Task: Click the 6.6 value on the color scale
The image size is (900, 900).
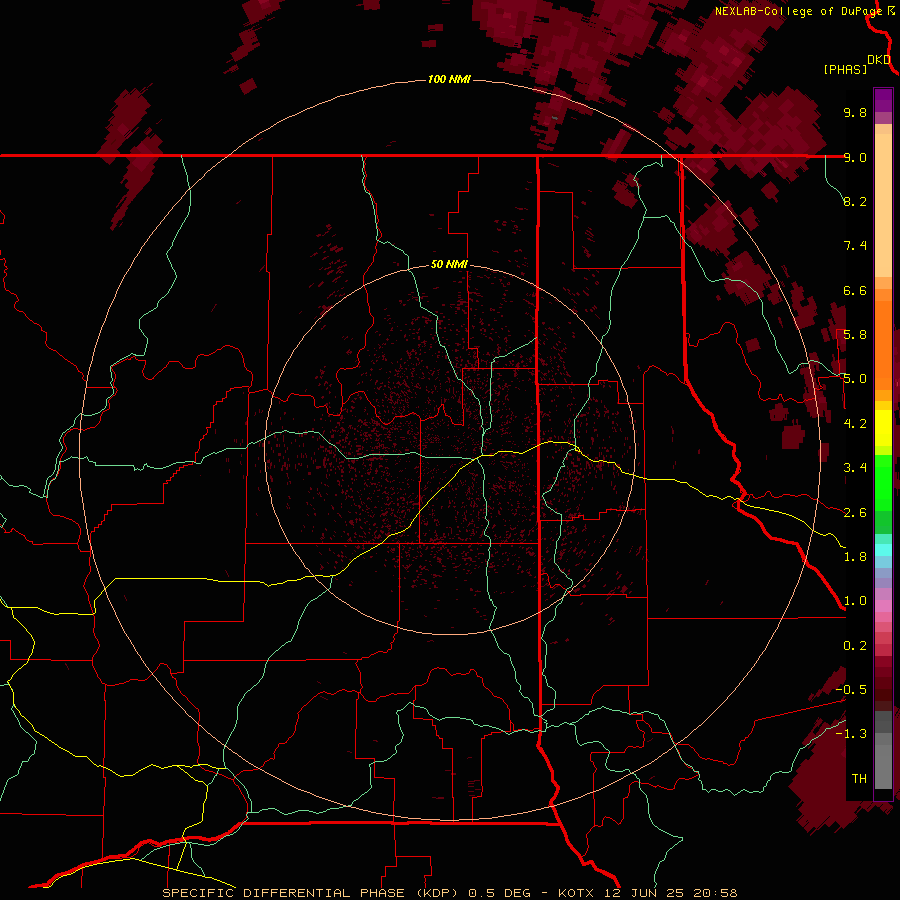Action: tap(855, 290)
